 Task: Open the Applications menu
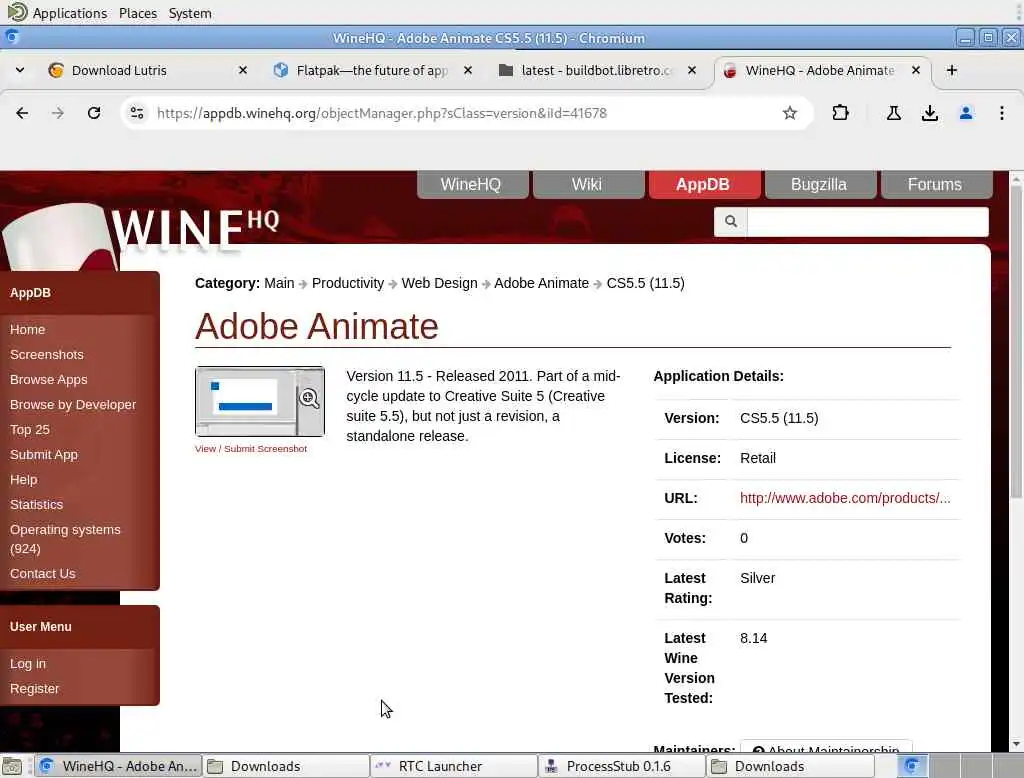click(69, 13)
